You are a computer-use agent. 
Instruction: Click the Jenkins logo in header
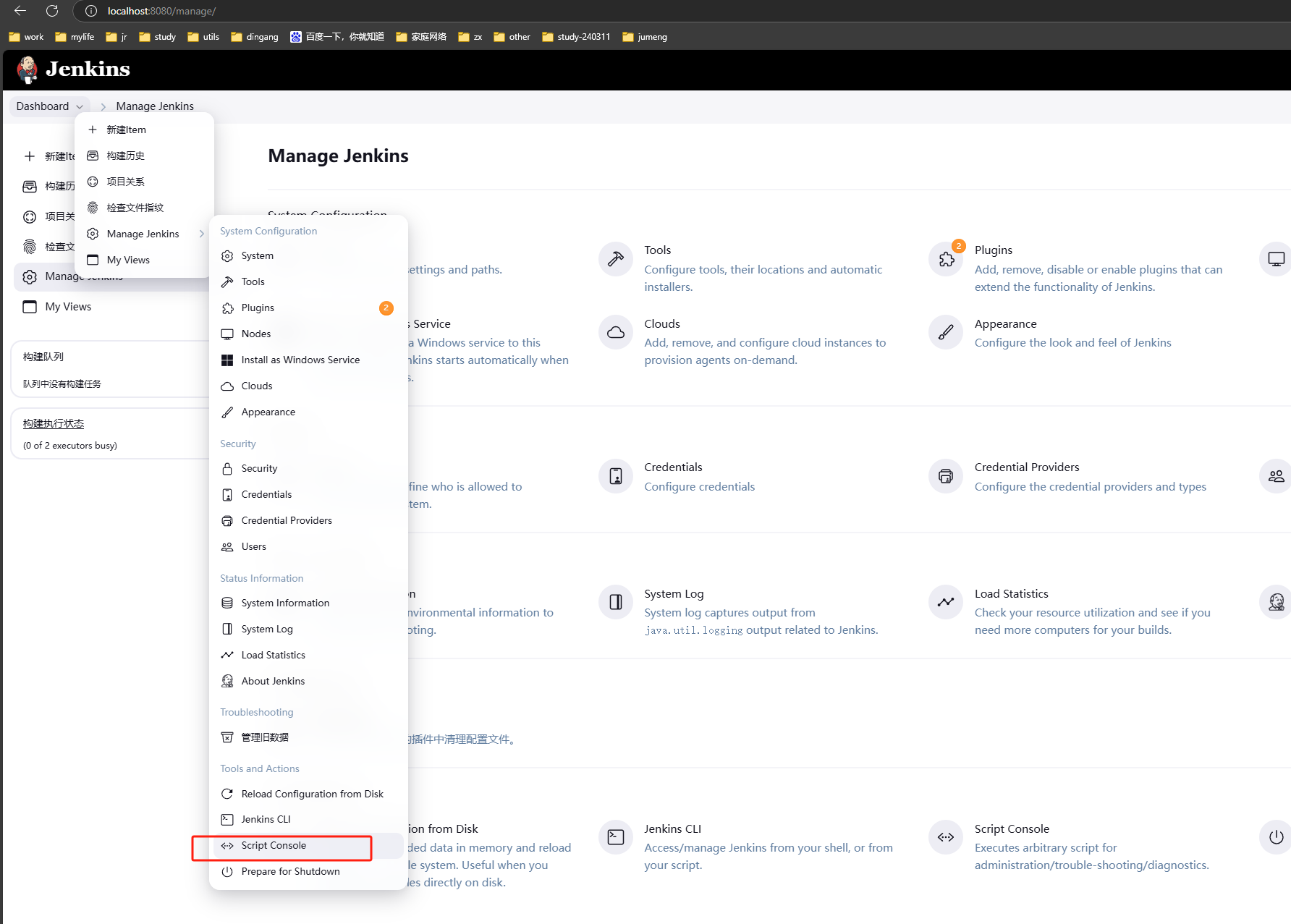72,69
